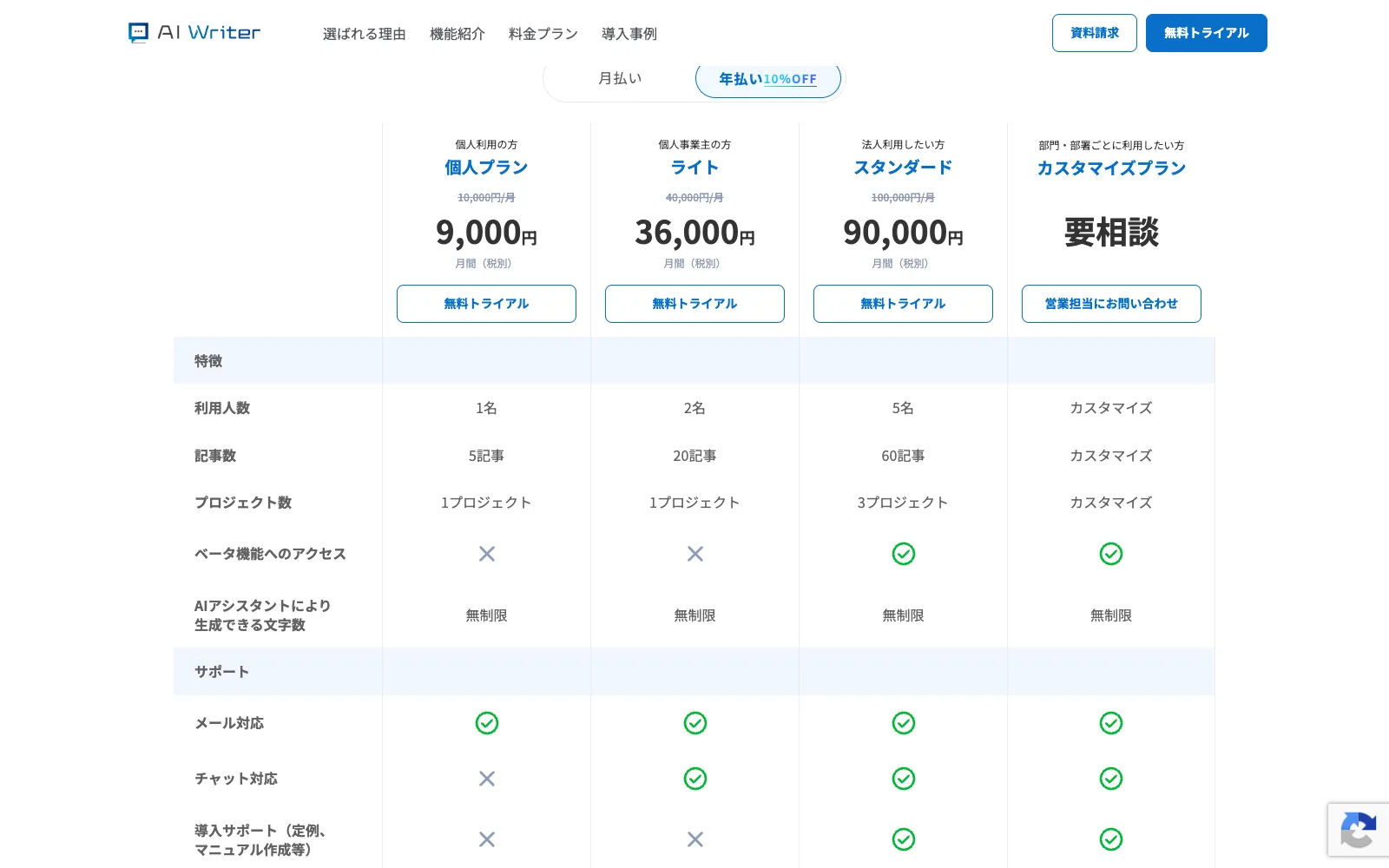Click the 5名 cell
The height and width of the screenshot is (868, 1389).
tap(904, 408)
